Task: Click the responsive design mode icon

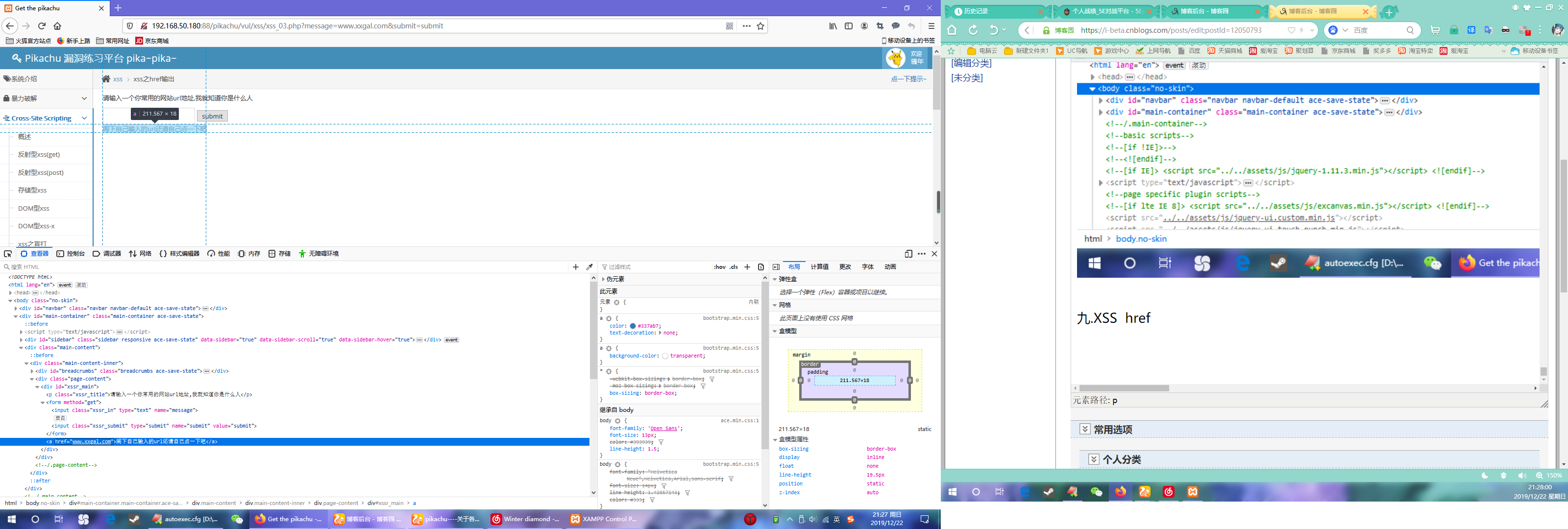Action: pyautogui.click(x=908, y=254)
